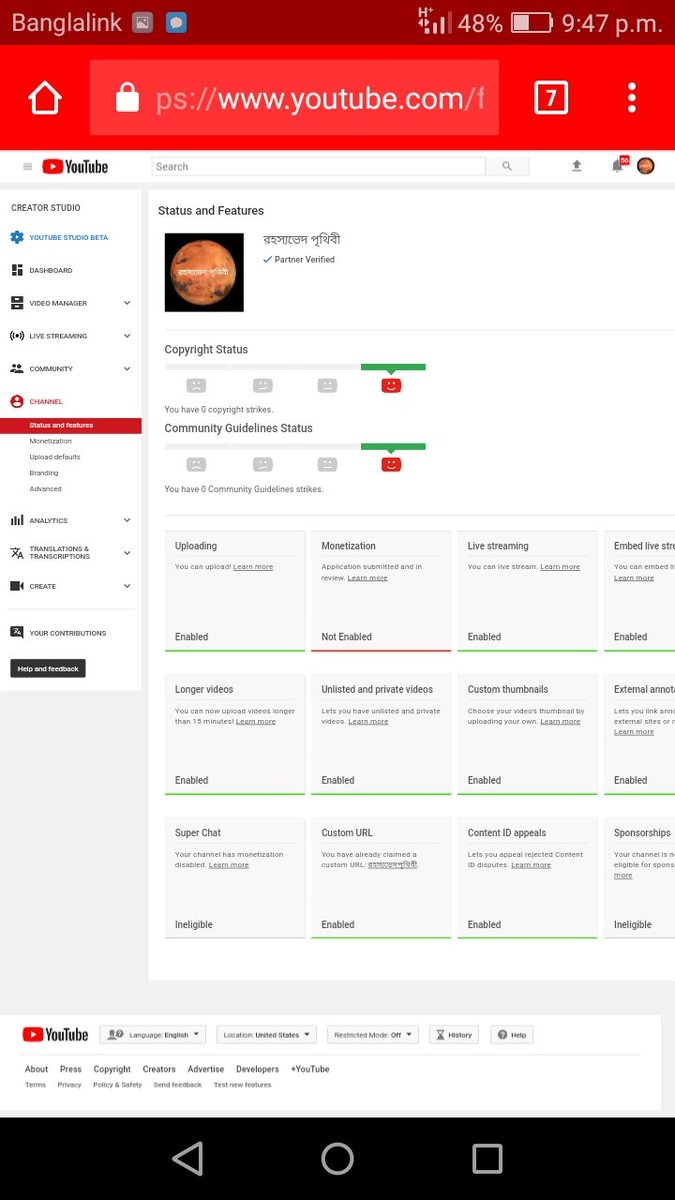Click the search magnifier button
675x1200 pixels.
pyautogui.click(x=507, y=167)
